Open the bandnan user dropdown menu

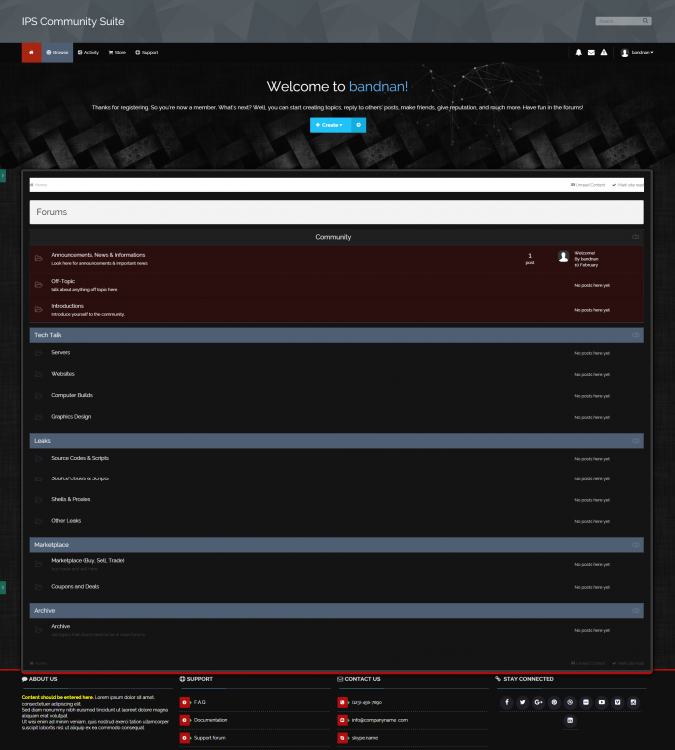pyautogui.click(x=637, y=52)
